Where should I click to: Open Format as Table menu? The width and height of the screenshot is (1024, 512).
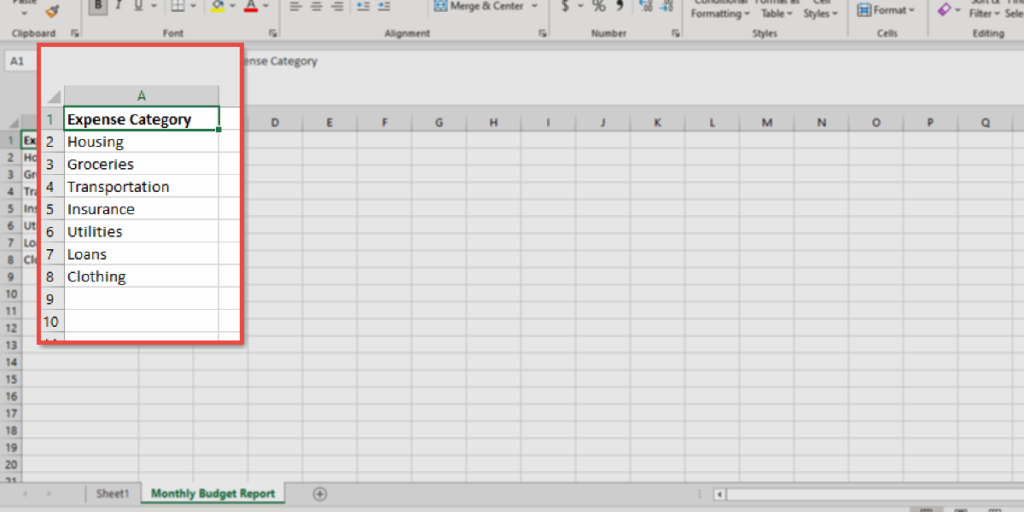coord(777,8)
